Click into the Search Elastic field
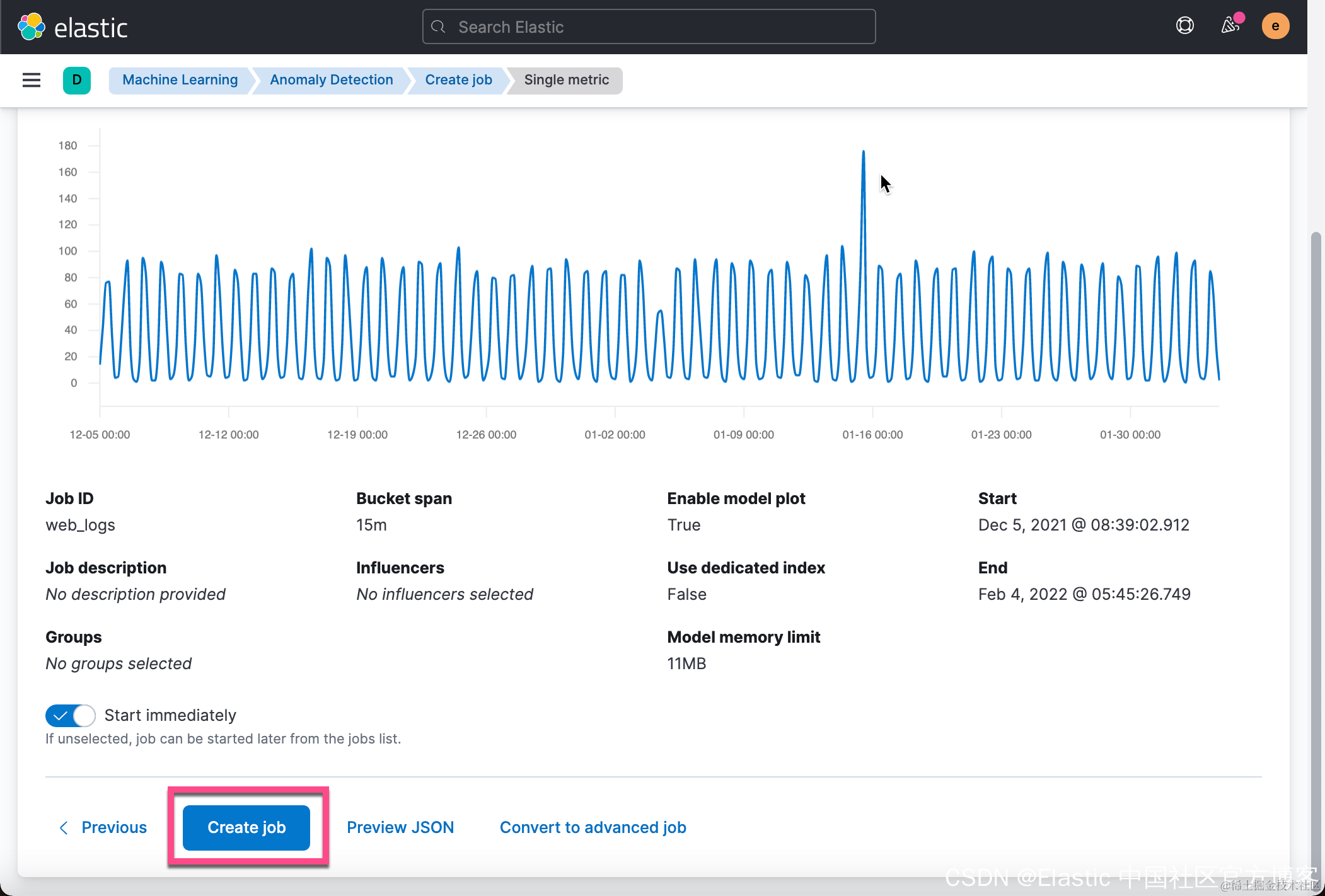This screenshot has width=1325, height=896. coord(649,27)
